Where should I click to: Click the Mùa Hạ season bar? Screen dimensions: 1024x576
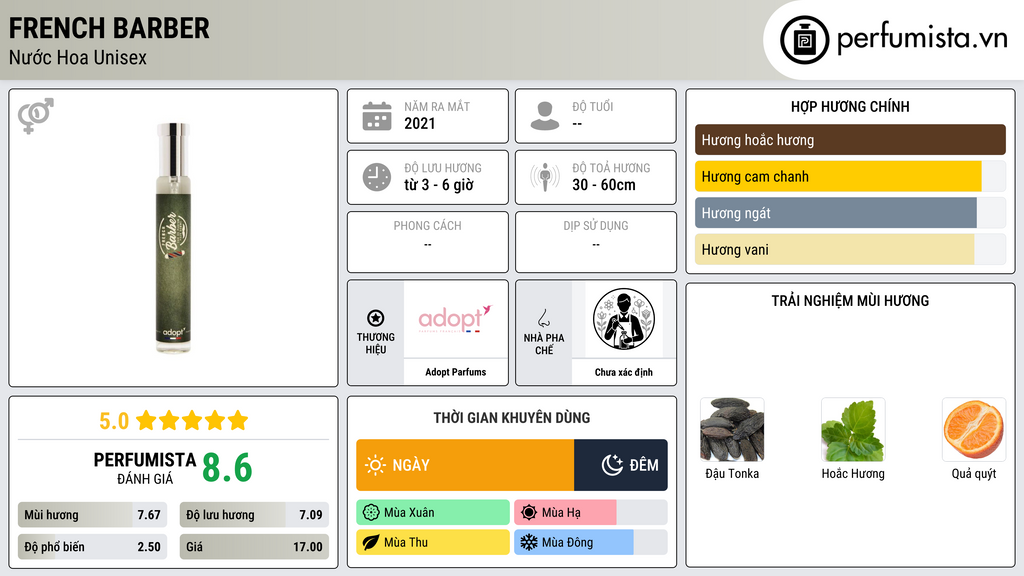[x=590, y=512]
